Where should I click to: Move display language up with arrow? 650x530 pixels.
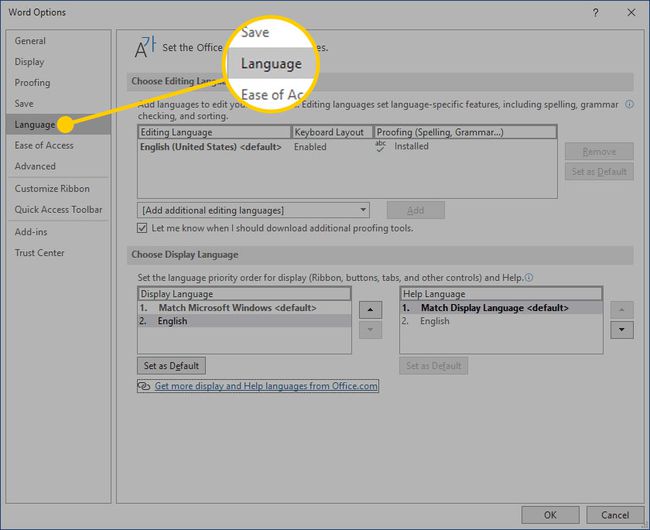(x=370, y=310)
